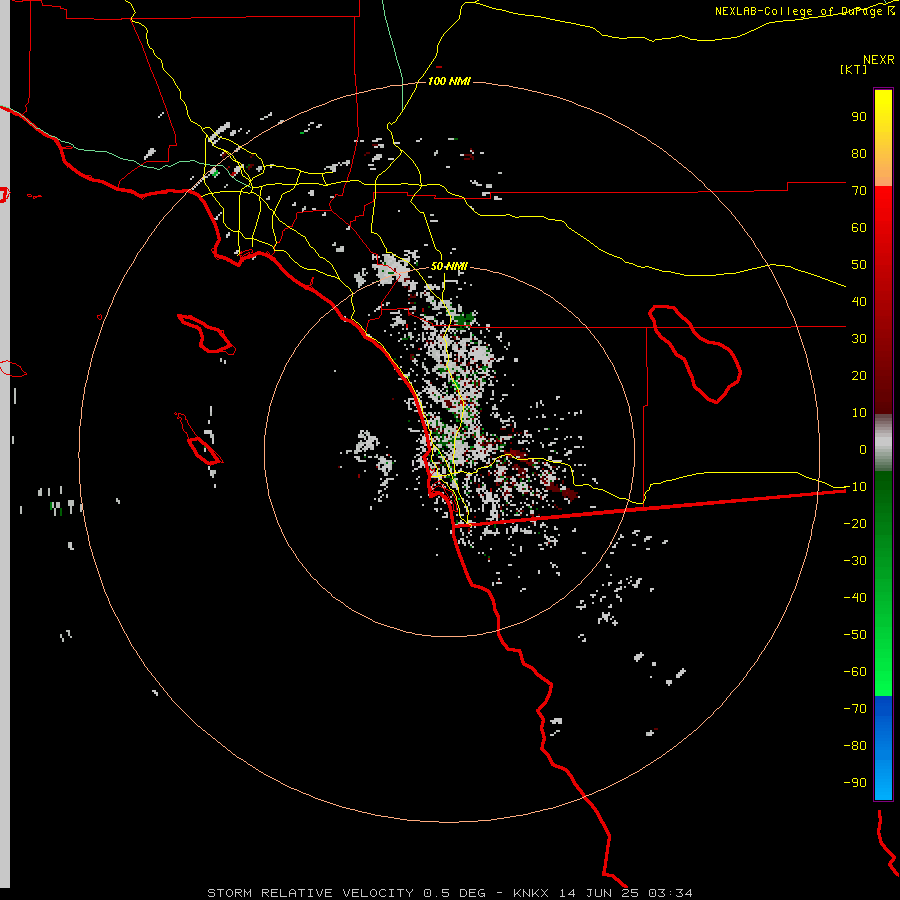
Task: Select the -70 value on the velocity scale
Action: coord(855,709)
